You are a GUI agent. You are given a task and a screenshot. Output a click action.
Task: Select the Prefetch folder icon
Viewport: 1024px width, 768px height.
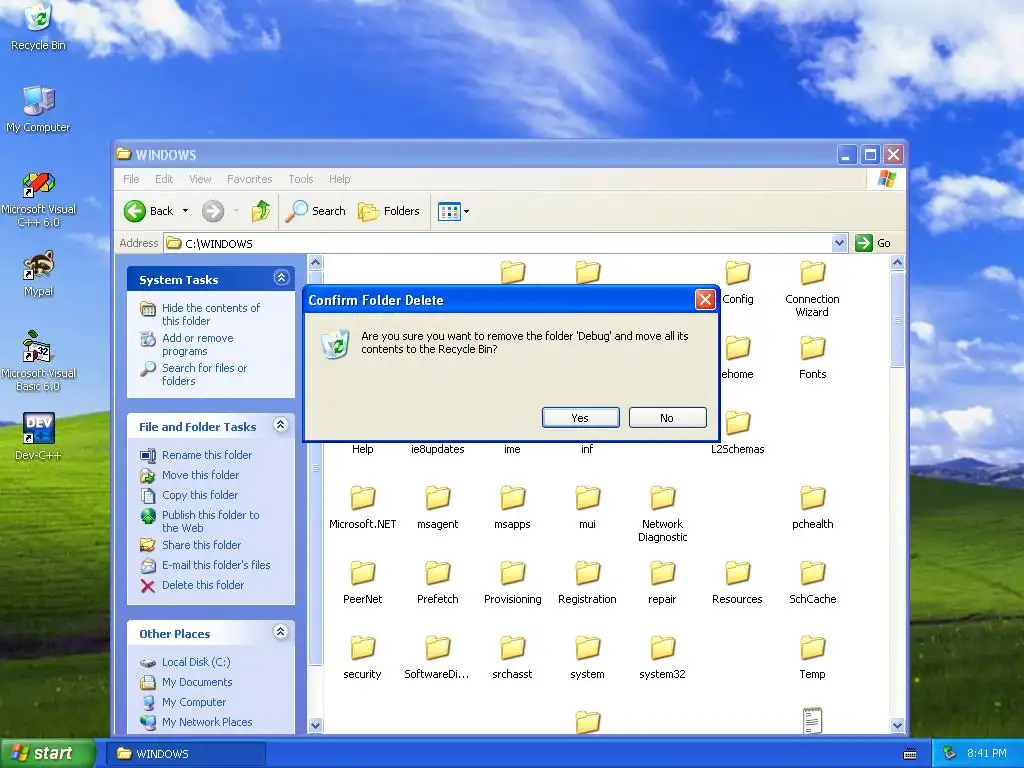tap(438, 573)
